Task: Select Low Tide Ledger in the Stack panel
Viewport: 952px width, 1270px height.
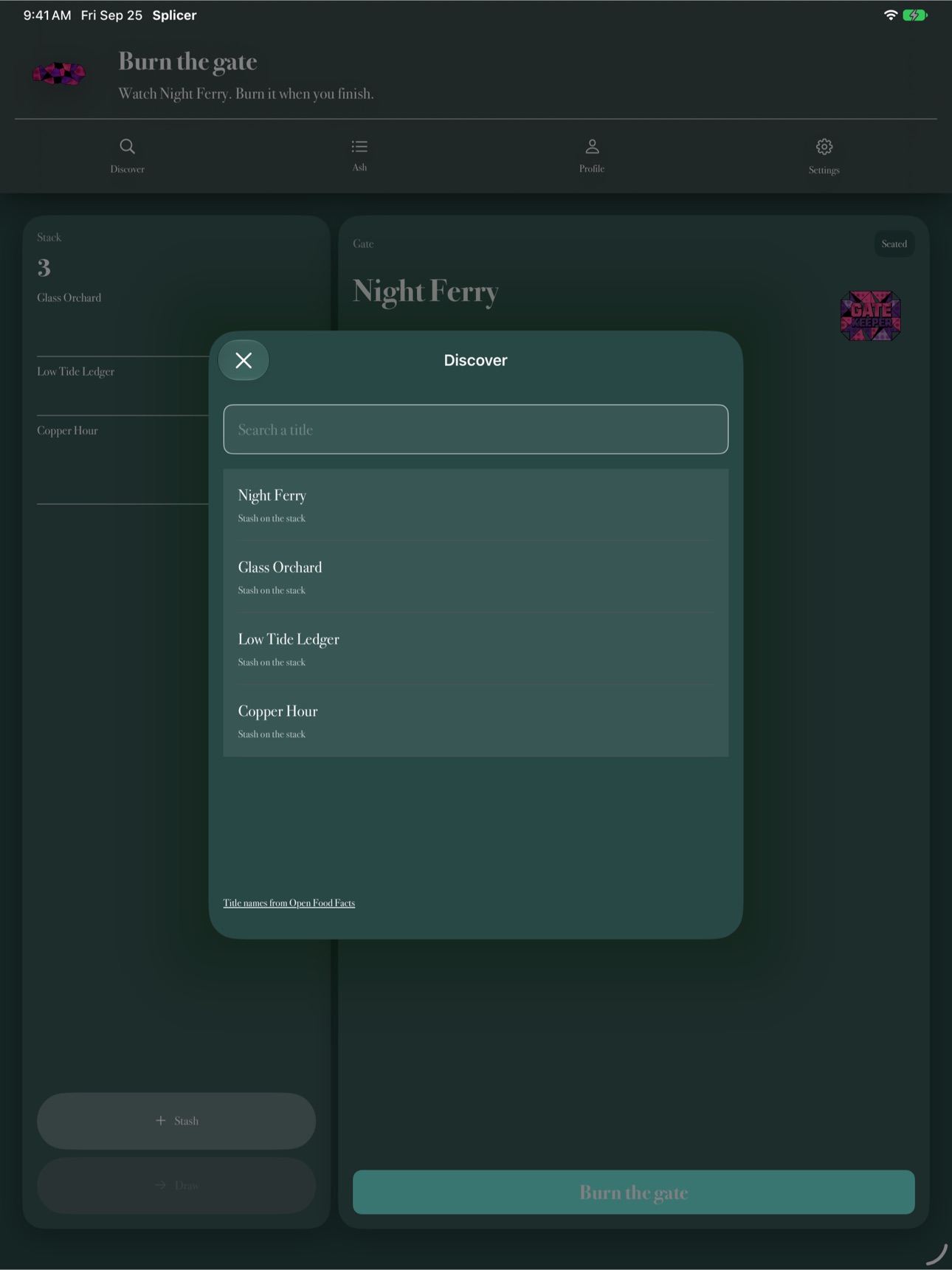Action: tap(76, 372)
